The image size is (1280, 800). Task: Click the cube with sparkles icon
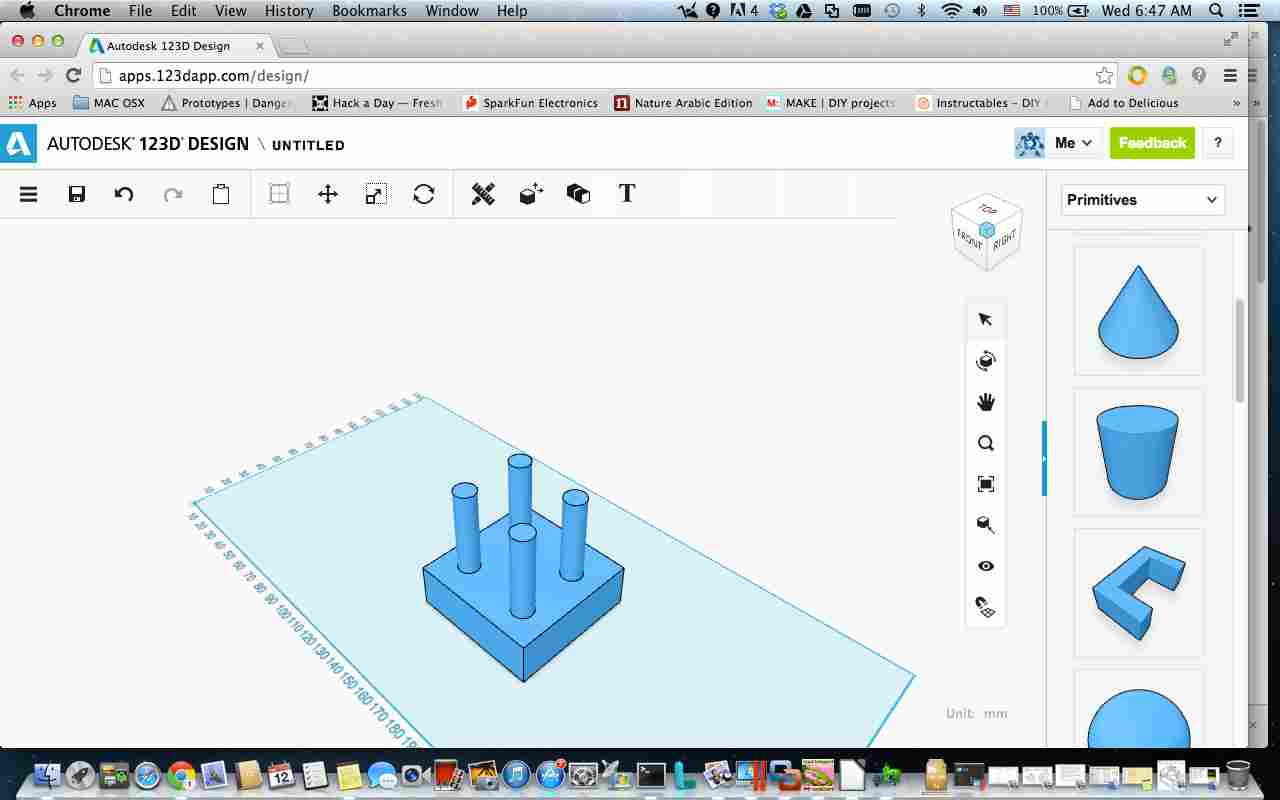[x=531, y=194]
